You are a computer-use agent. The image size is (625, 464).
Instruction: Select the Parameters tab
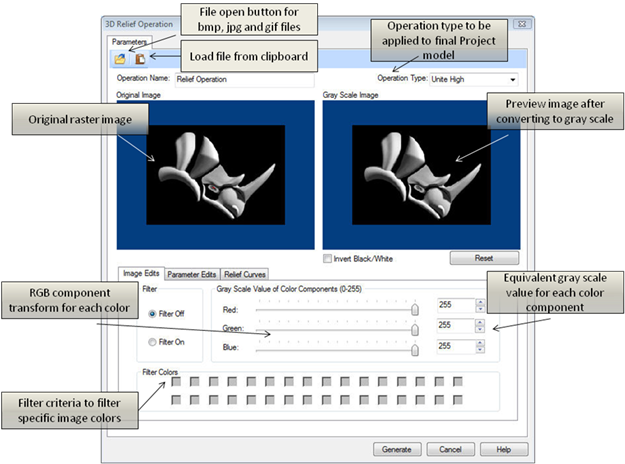129,42
